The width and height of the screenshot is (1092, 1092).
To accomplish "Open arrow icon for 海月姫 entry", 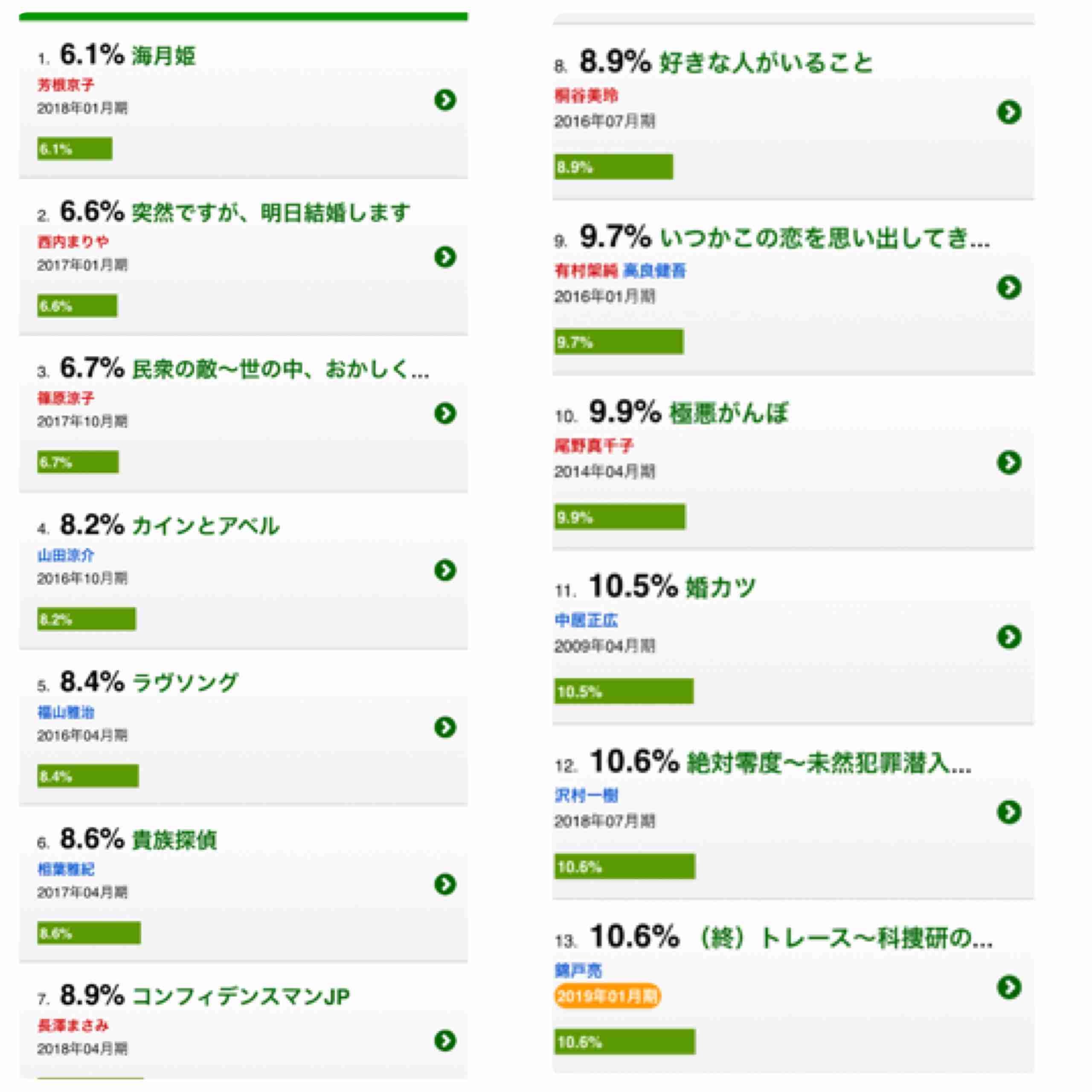I will pyautogui.click(x=445, y=100).
